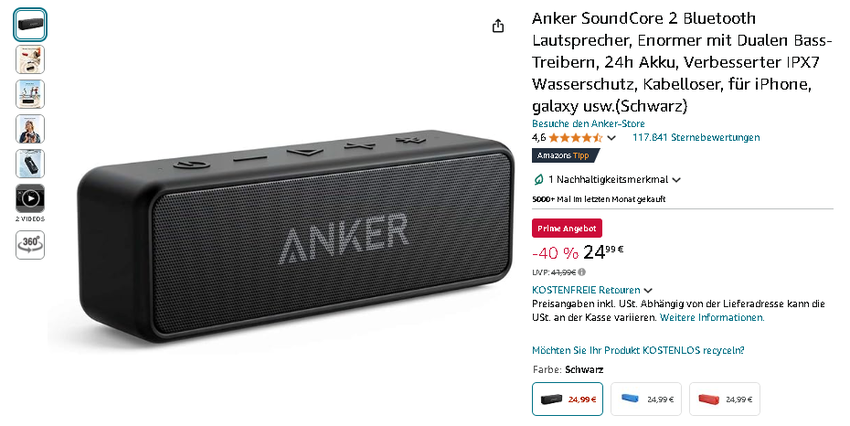Click the Prime Angebot badge
Viewport: 850px width, 426px height.
567,229
